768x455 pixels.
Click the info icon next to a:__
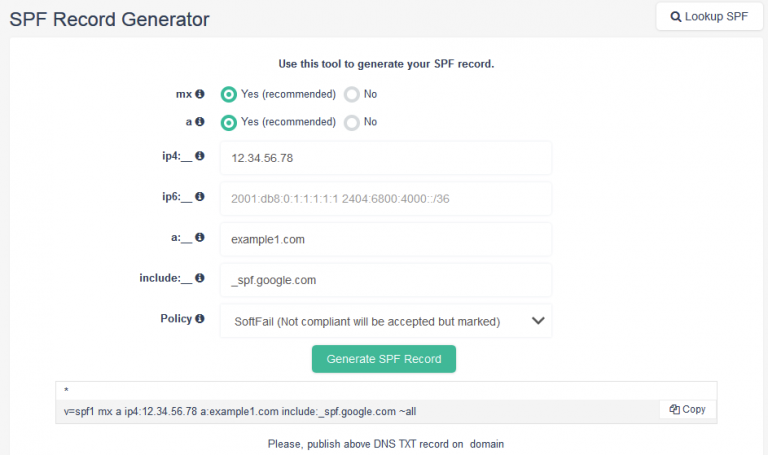(x=199, y=237)
